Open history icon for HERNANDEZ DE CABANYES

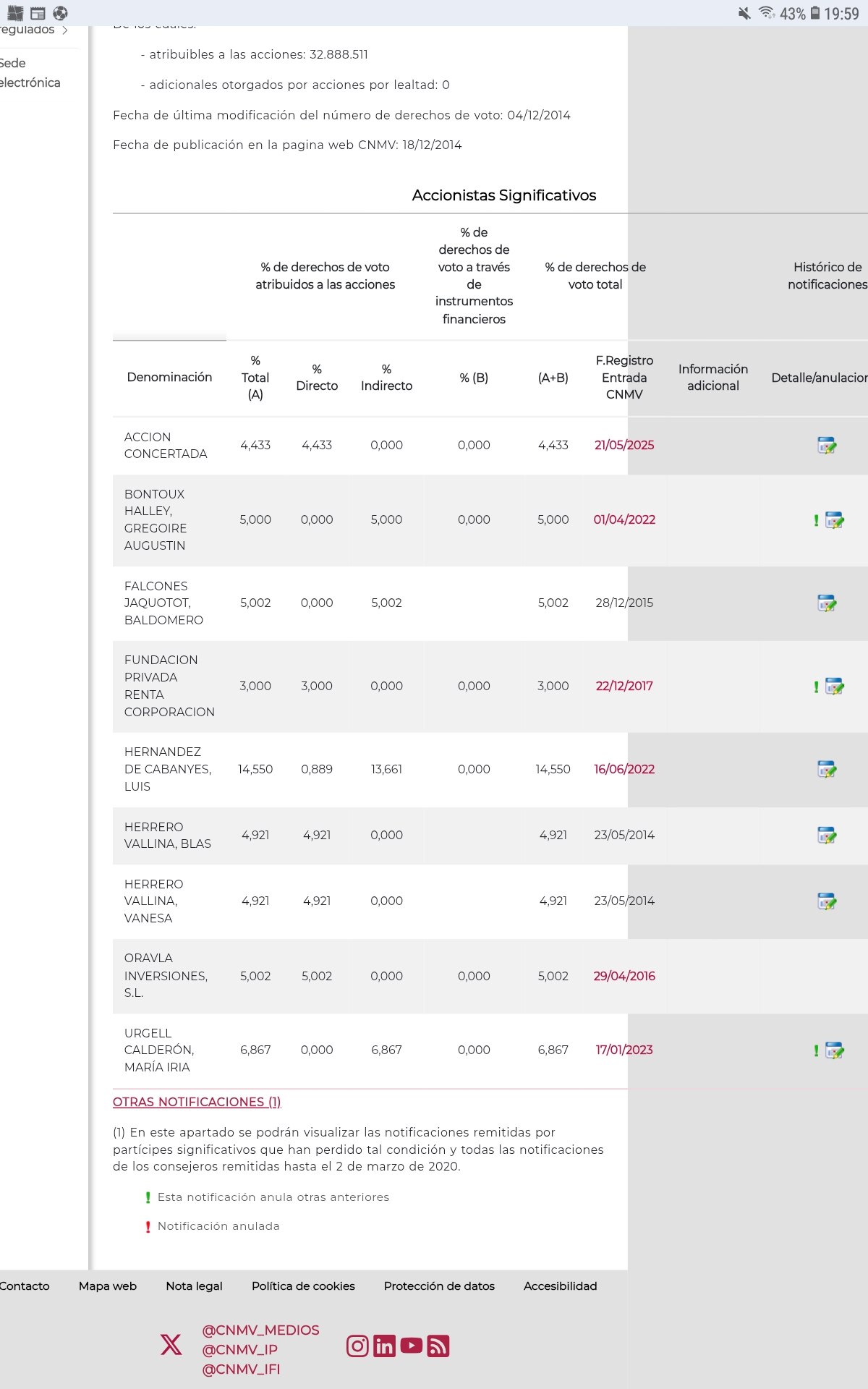(x=827, y=770)
